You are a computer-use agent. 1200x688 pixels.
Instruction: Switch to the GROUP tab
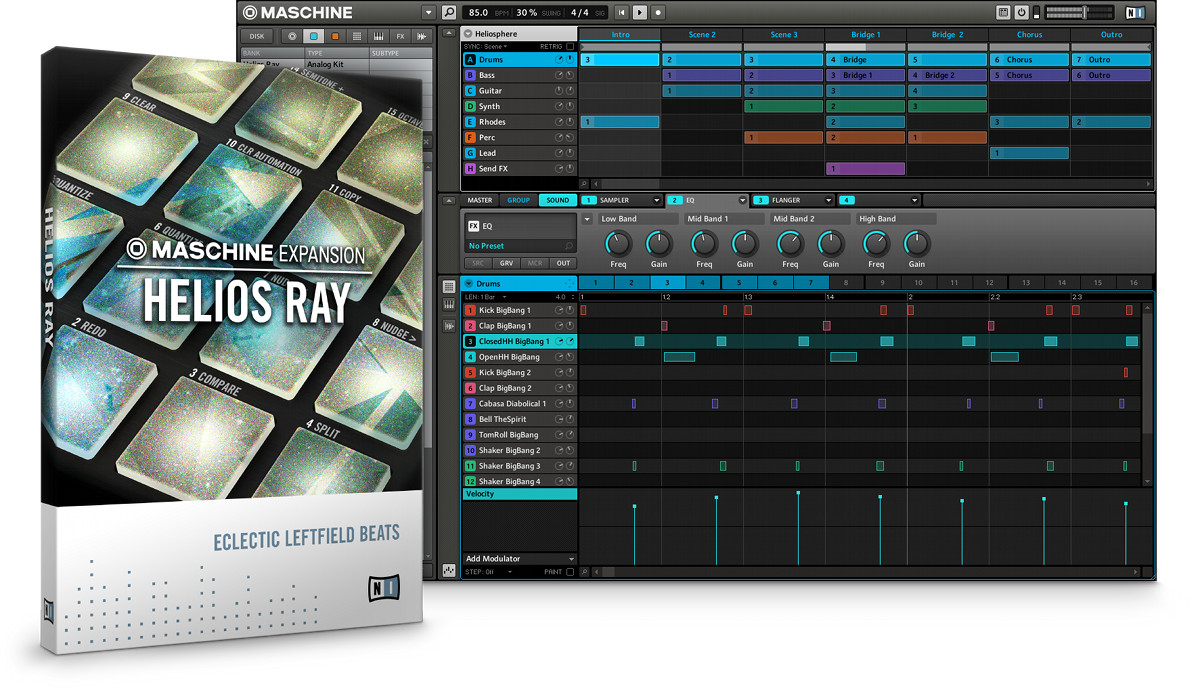pos(518,200)
